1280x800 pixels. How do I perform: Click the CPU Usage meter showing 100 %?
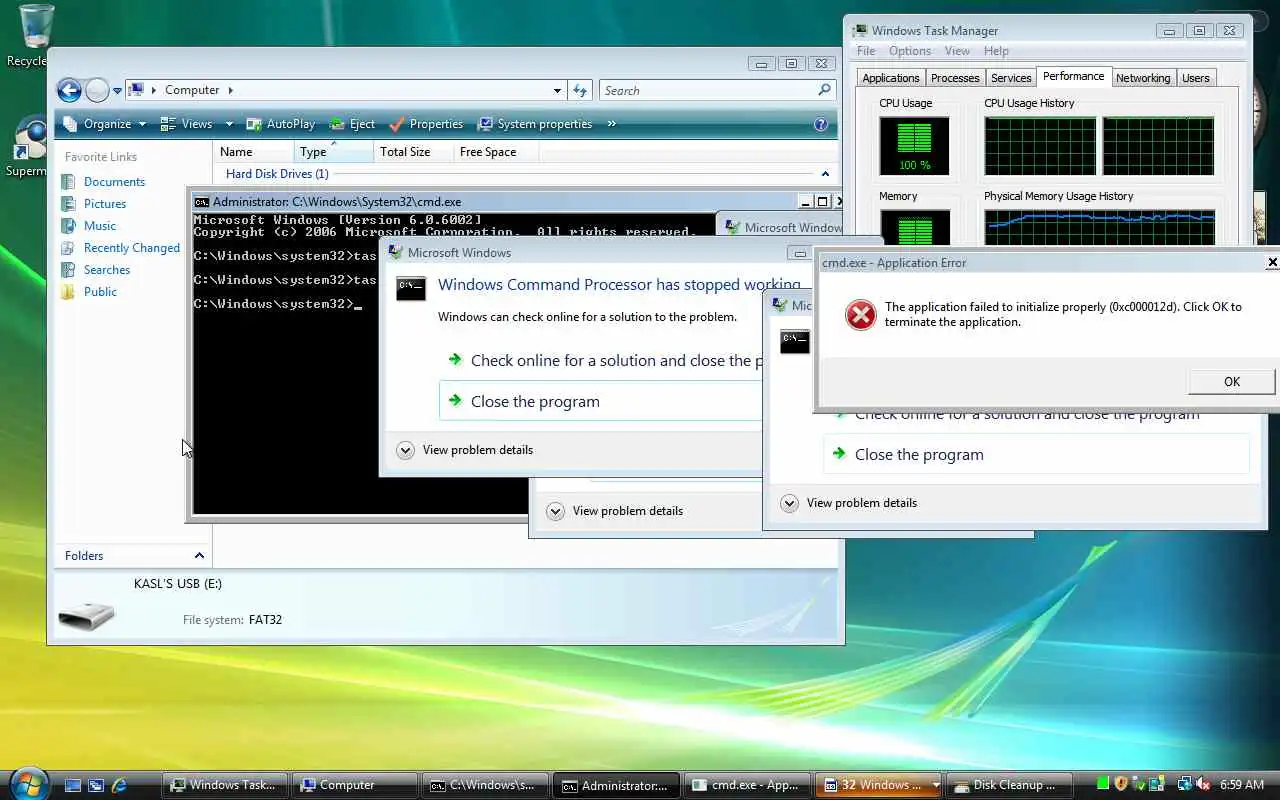[914, 146]
